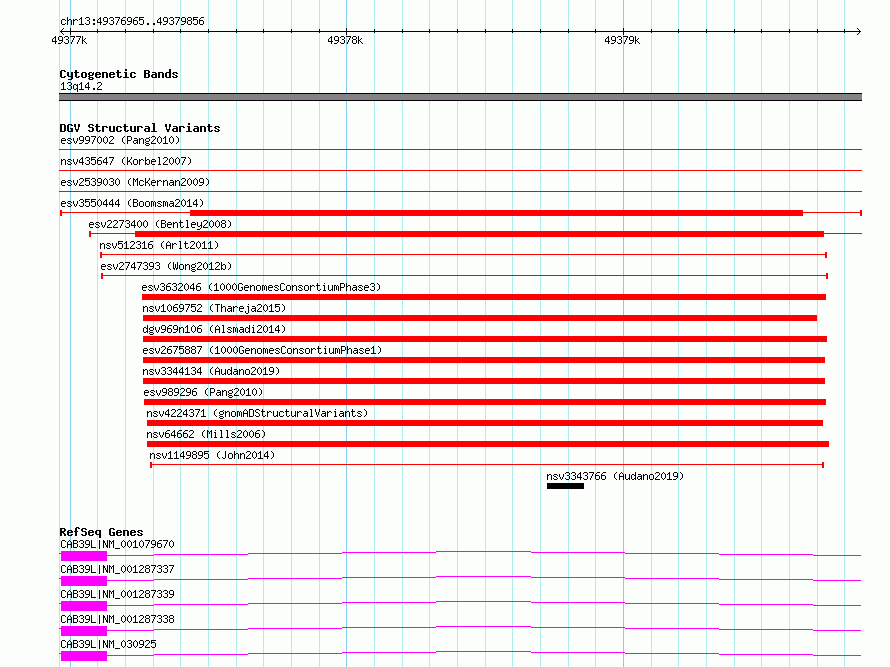Select variant nsv512316 (Arlt2011)
Viewport: 890px width, 667px height.
tap(159, 245)
